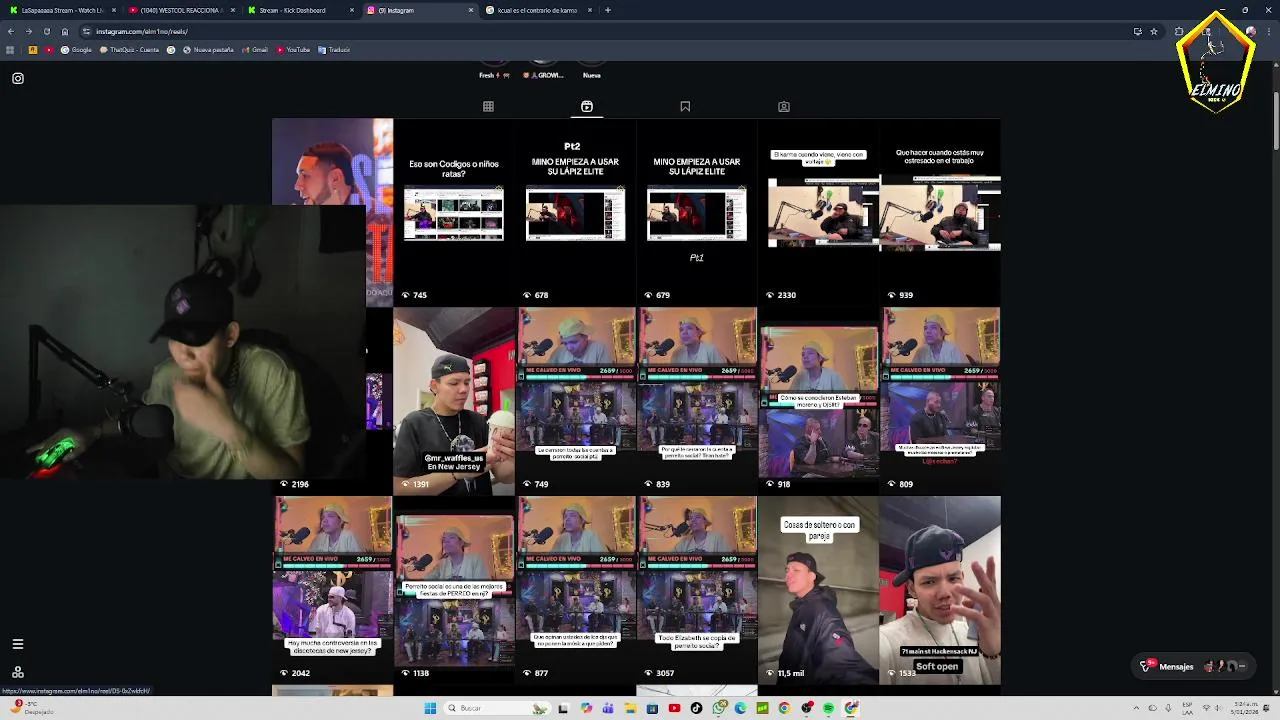Screen dimensions: 1280x720
Task: Open the reel with 918 views
Action: point(818,400)
